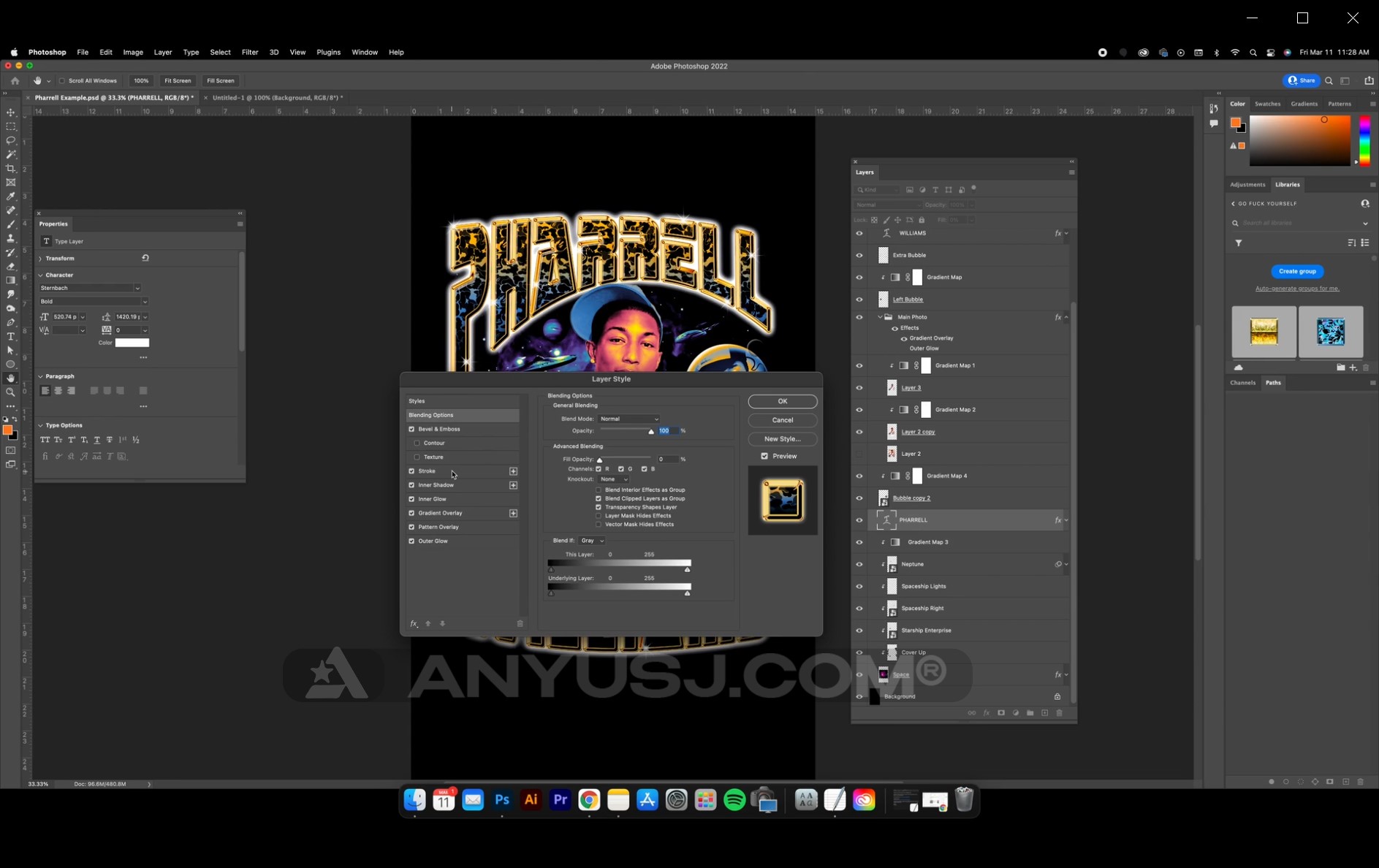Collapse the Transform section
Image resolution: width=1379 pixels, height=868 pixels.
40,259
